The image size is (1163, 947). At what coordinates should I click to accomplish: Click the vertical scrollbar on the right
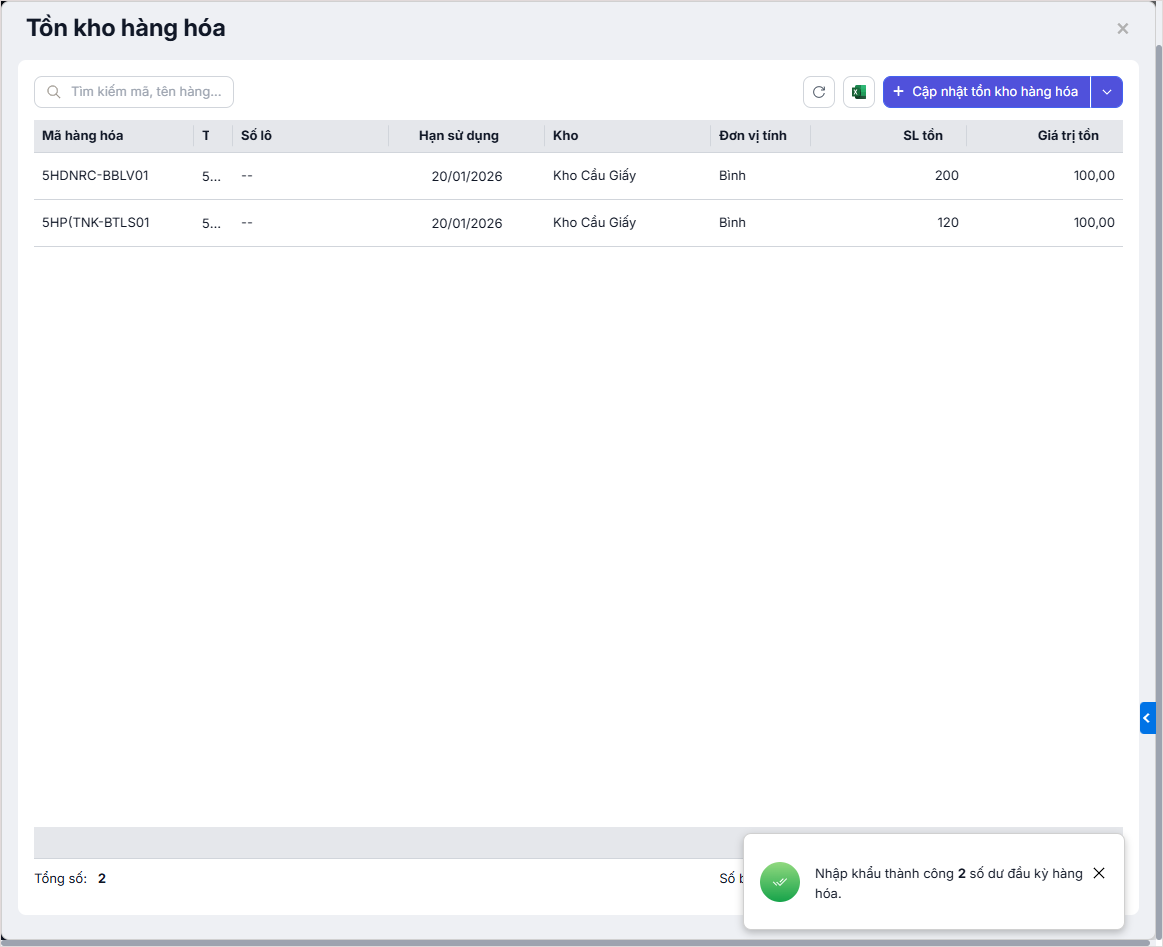(x=1159, y=400)
